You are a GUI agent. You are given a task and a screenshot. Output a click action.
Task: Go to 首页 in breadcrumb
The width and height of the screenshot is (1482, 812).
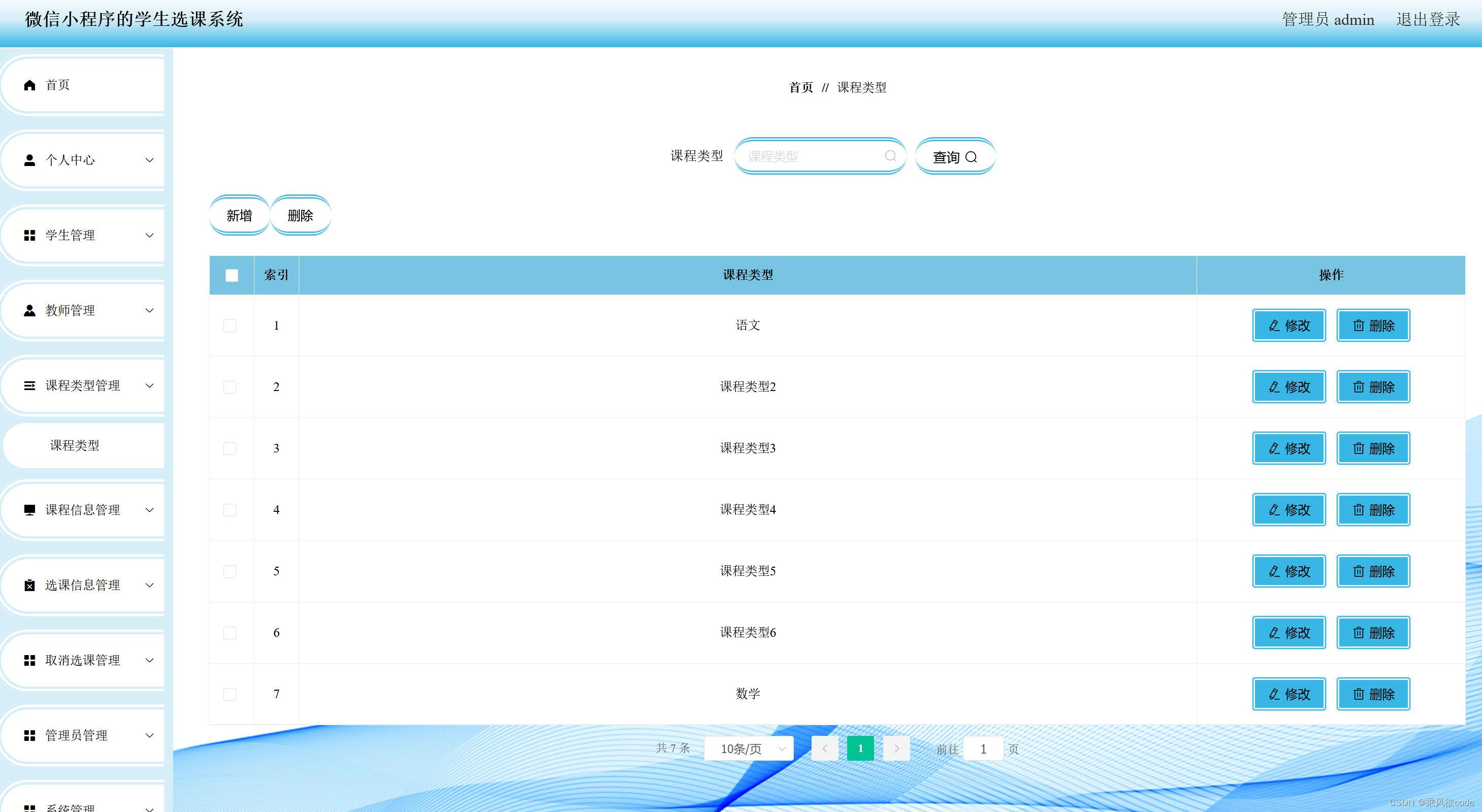[x=800, y=87]
